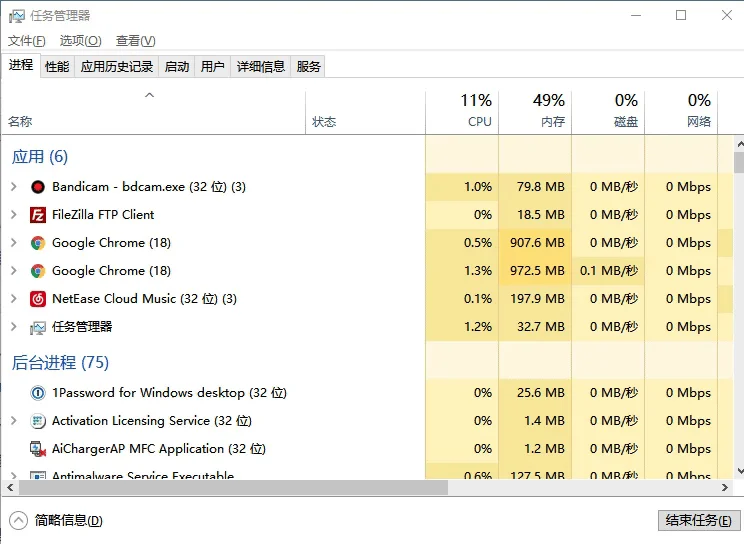Expand the Antimalware Service Executable row
744x544 pixels.
point(14,475)
